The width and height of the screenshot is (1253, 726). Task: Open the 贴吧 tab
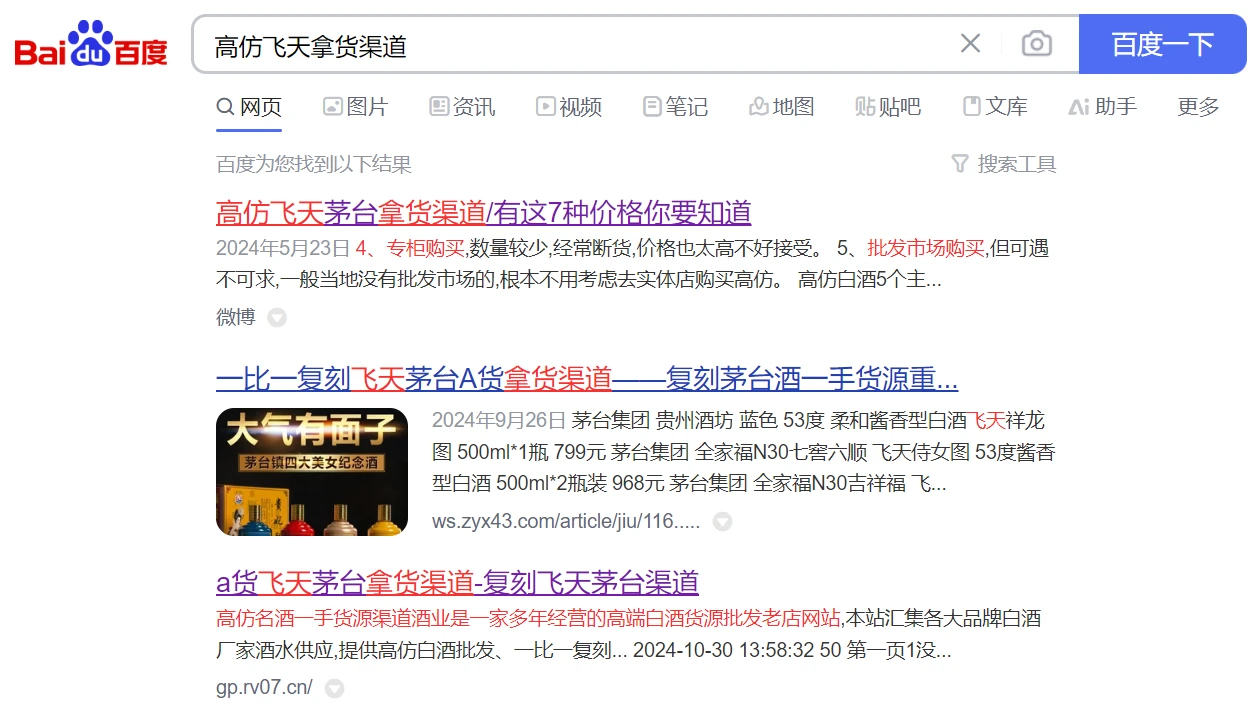888,106
